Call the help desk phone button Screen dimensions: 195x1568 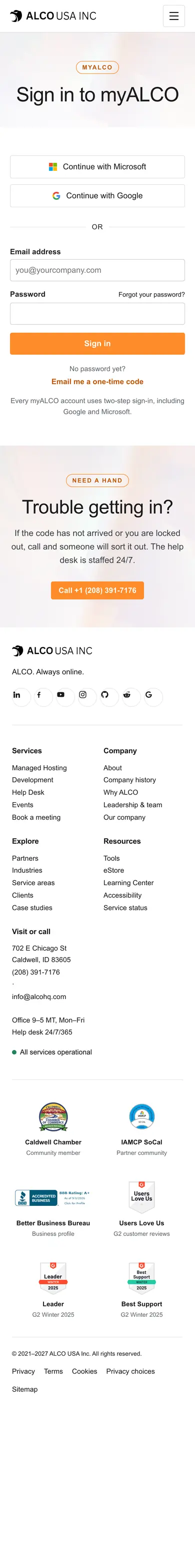(x=97, y=590)
